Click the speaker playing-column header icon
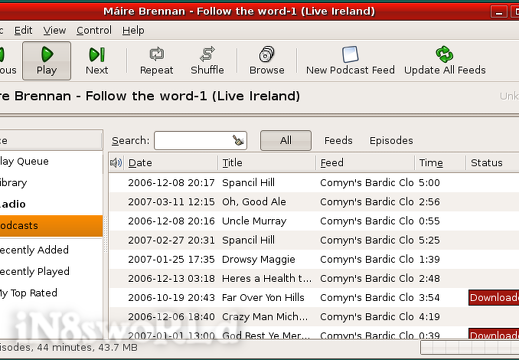This screenshot has width=519, height=360. (x=116, y=163)
